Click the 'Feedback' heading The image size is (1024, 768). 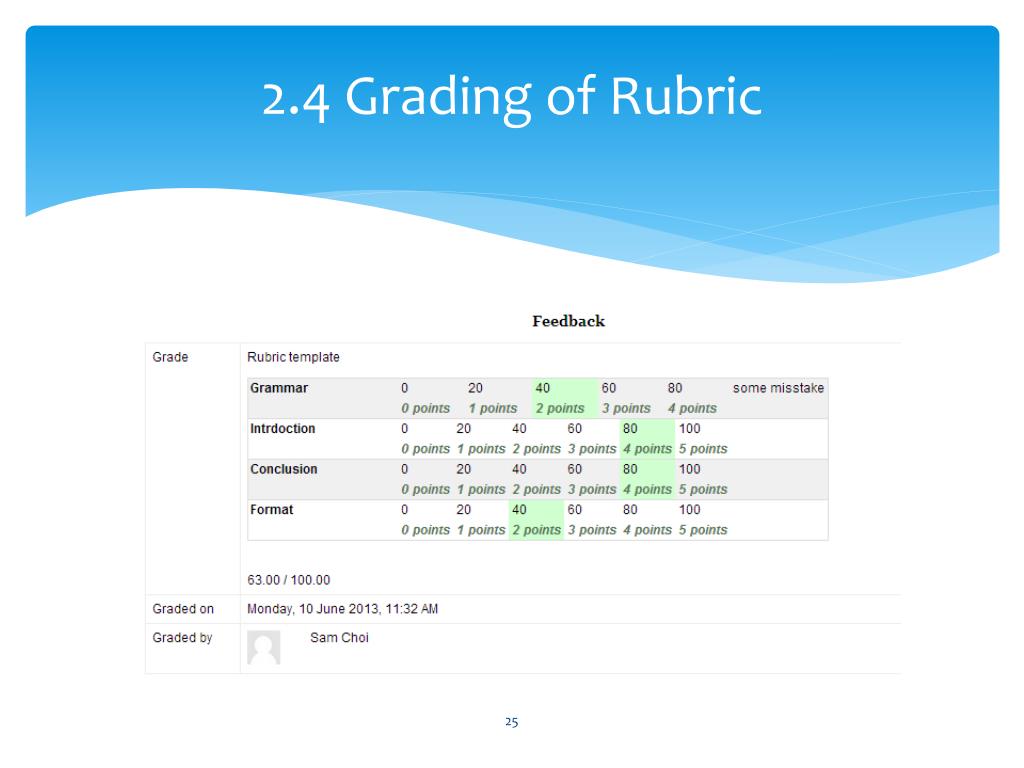pos(568,321)
